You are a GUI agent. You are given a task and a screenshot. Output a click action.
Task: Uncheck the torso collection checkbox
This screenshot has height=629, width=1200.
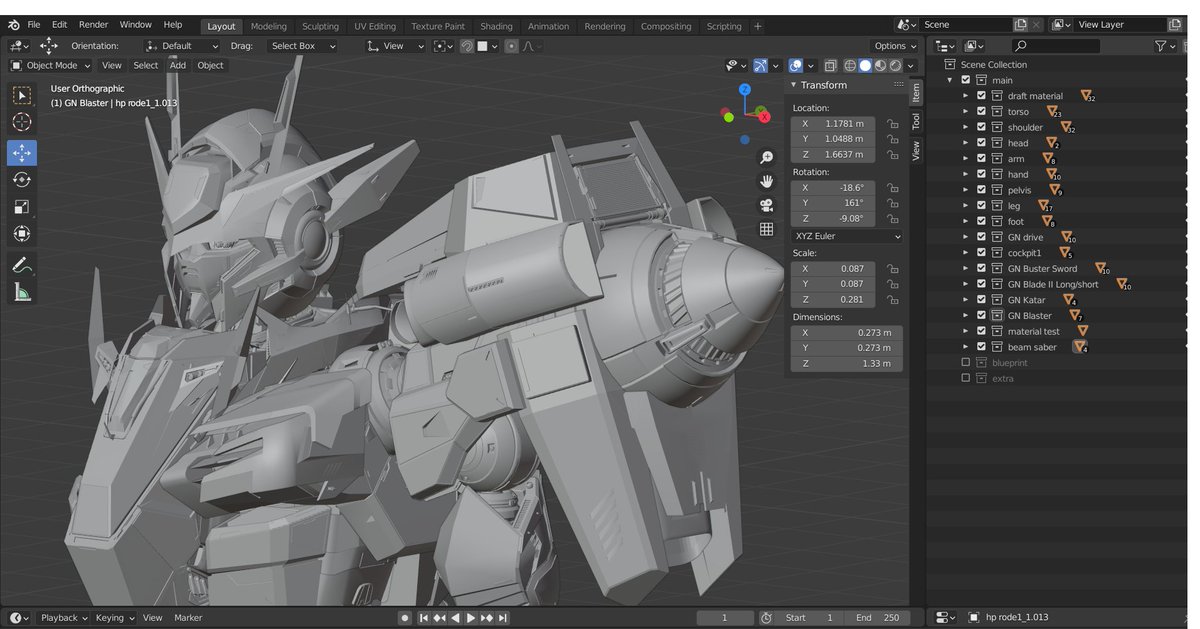click(981, 112)
